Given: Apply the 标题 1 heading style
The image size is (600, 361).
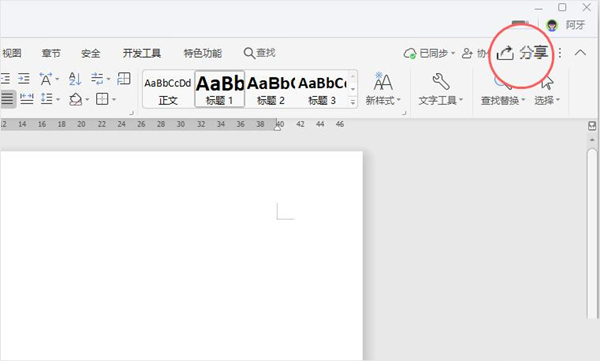Looking at the screenshot, I should pos(220,88).
